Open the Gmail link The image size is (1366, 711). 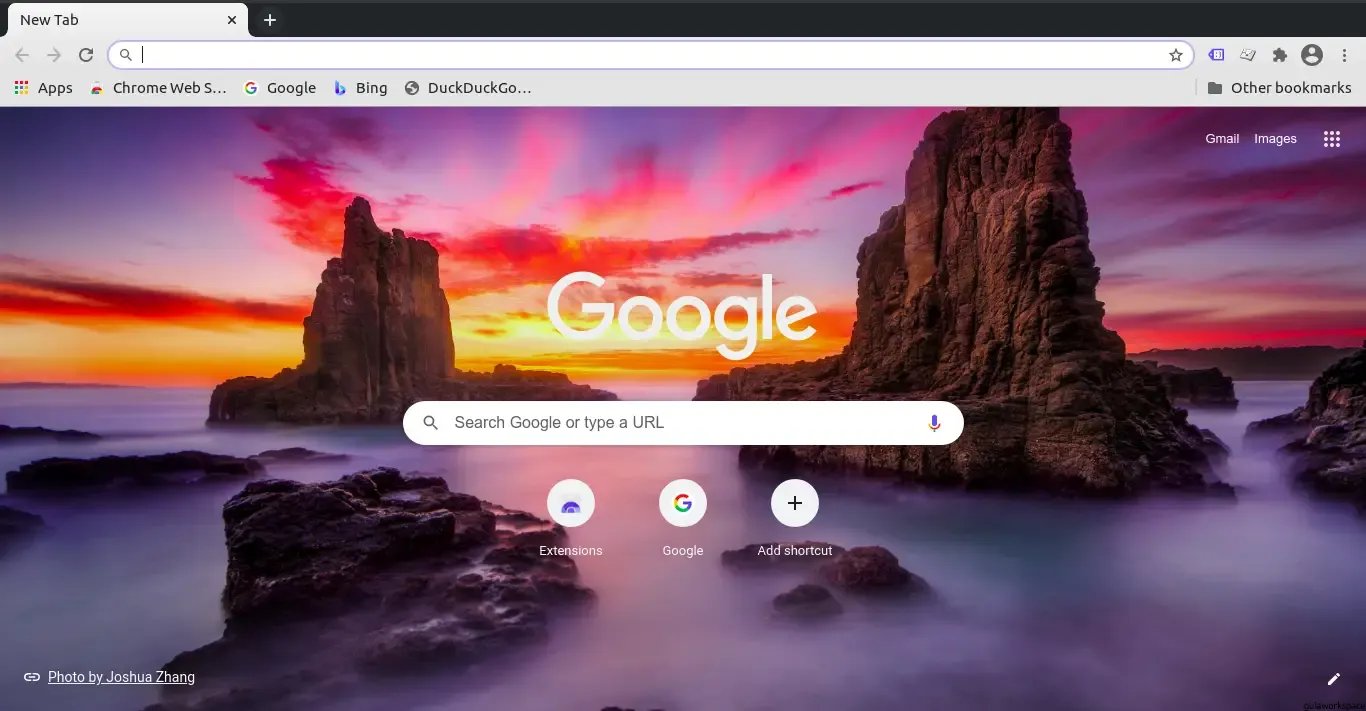pyautogui.click(x=1222, y=139)
